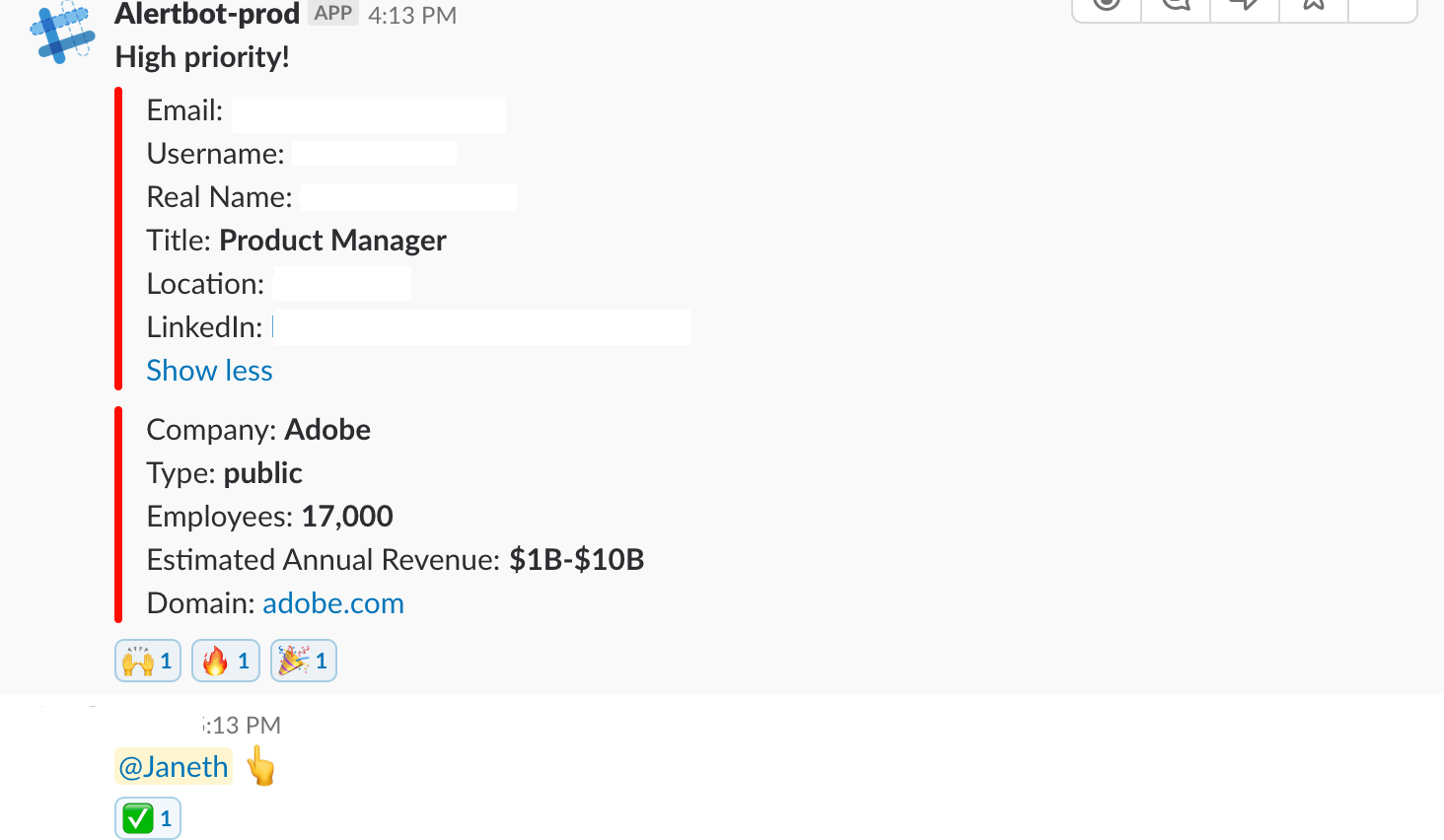
Task: Click the timestamp on the @Janeth reply
Action: 243,726
